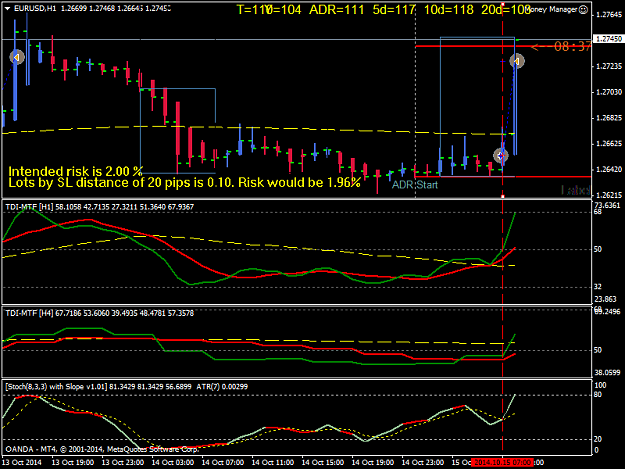Grab the top handle of the red vertical line
The image size is (625, 469).
point(503,5)
